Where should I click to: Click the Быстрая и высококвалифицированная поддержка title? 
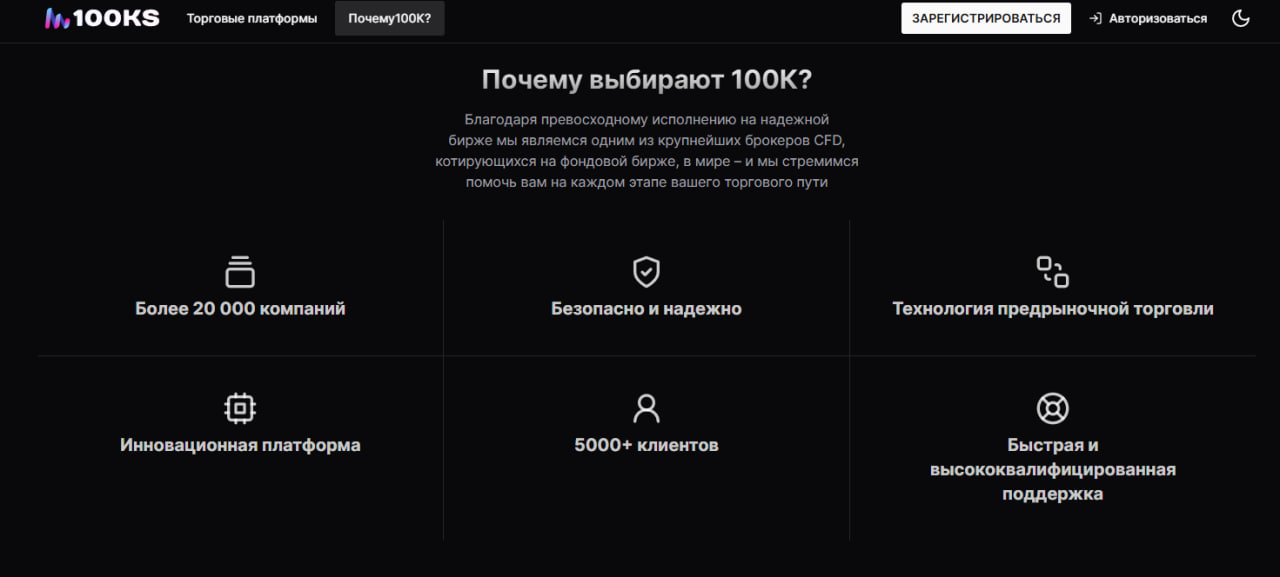point(1052,469)
